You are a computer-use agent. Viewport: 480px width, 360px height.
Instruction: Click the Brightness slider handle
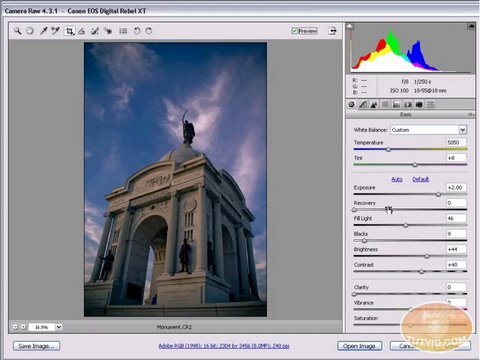pyautogui.click(x=427, y=257)
